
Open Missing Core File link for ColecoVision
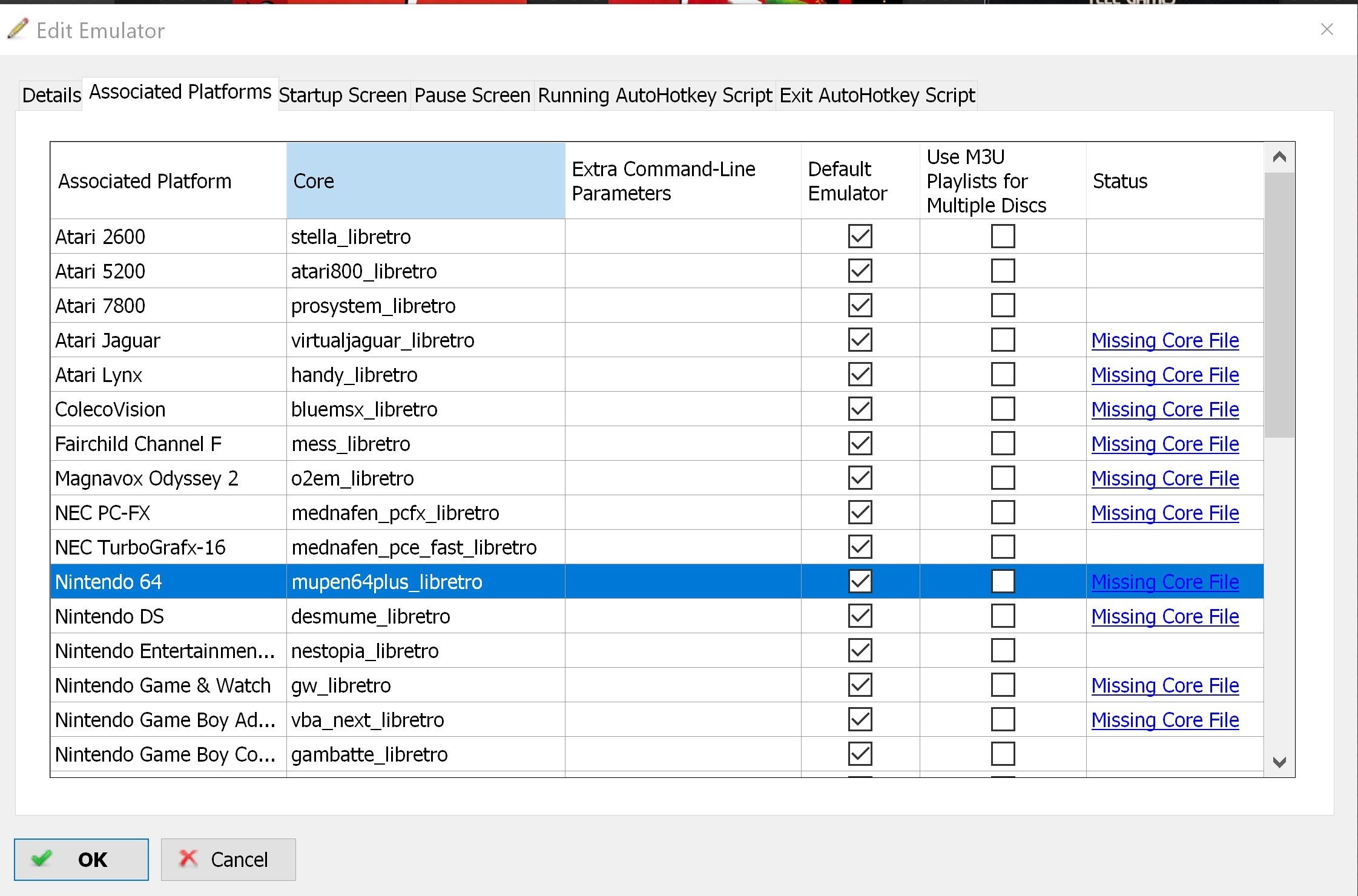1165,409
